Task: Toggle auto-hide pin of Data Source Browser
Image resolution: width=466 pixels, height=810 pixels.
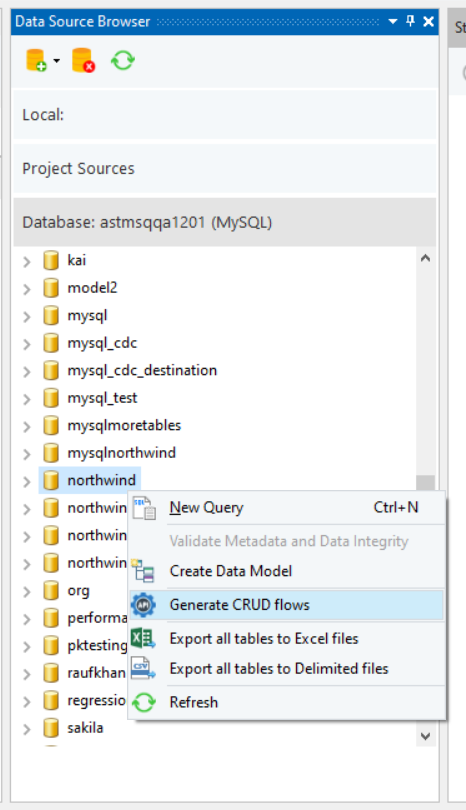Action: [411, 21]
